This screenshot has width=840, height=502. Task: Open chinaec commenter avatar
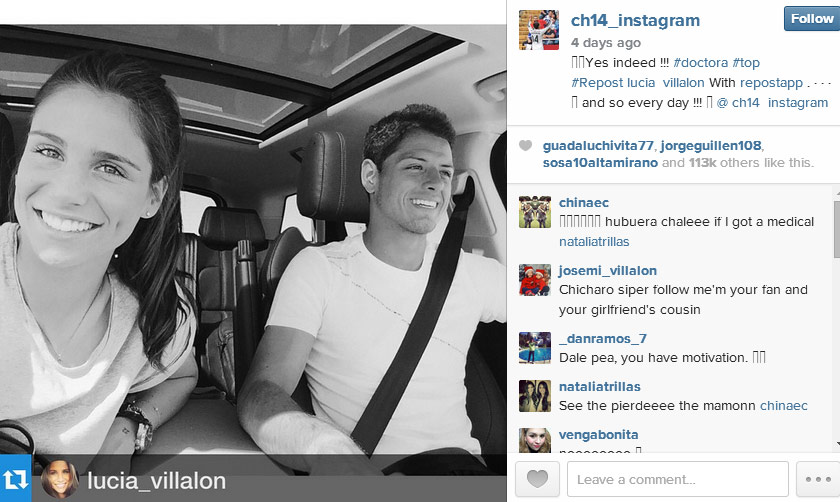coord(535,212)
